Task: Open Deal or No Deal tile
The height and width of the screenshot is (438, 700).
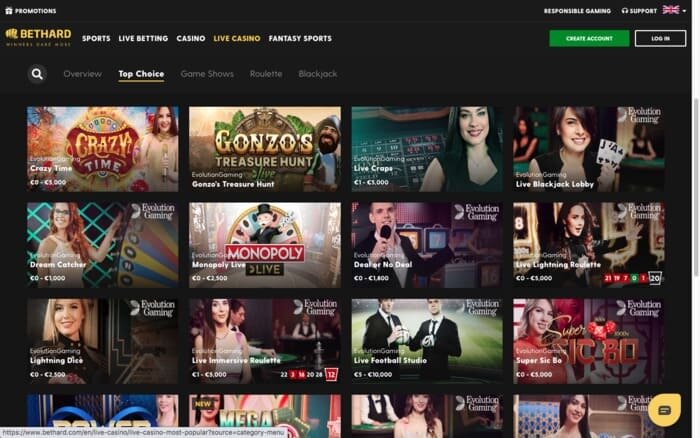Action: pyautogui.click(x=427, y=245)
